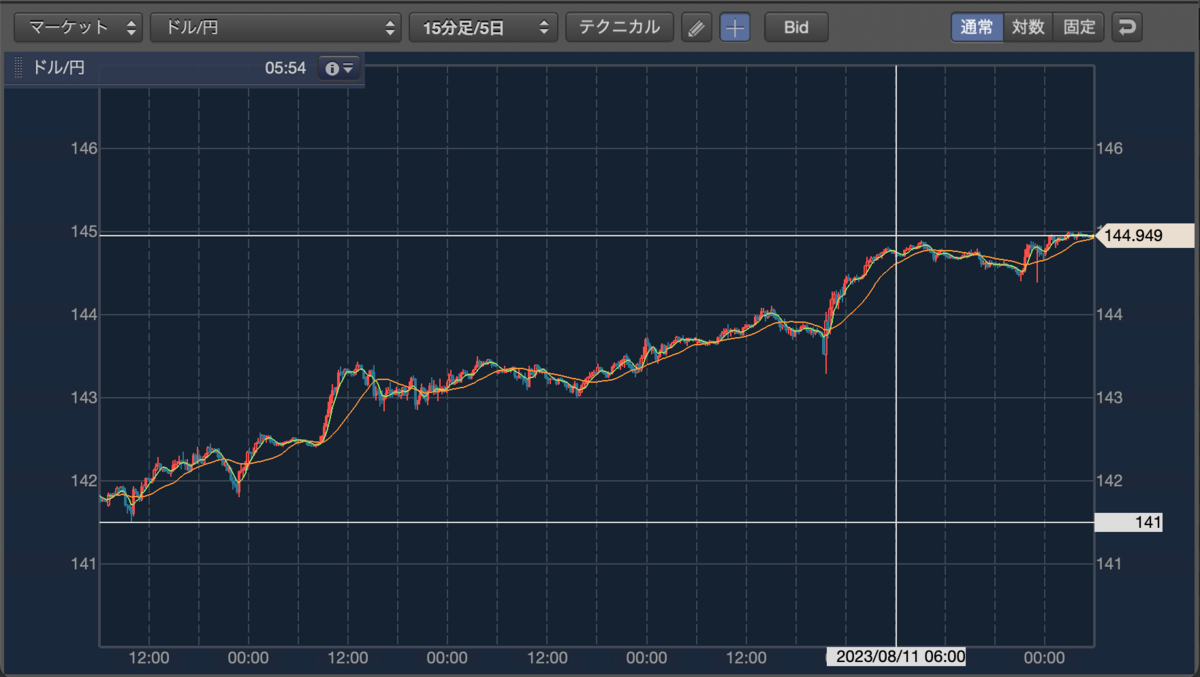Click the 2023/08/11 06:00 date label
1200x677 pixels.
[896, 657]
